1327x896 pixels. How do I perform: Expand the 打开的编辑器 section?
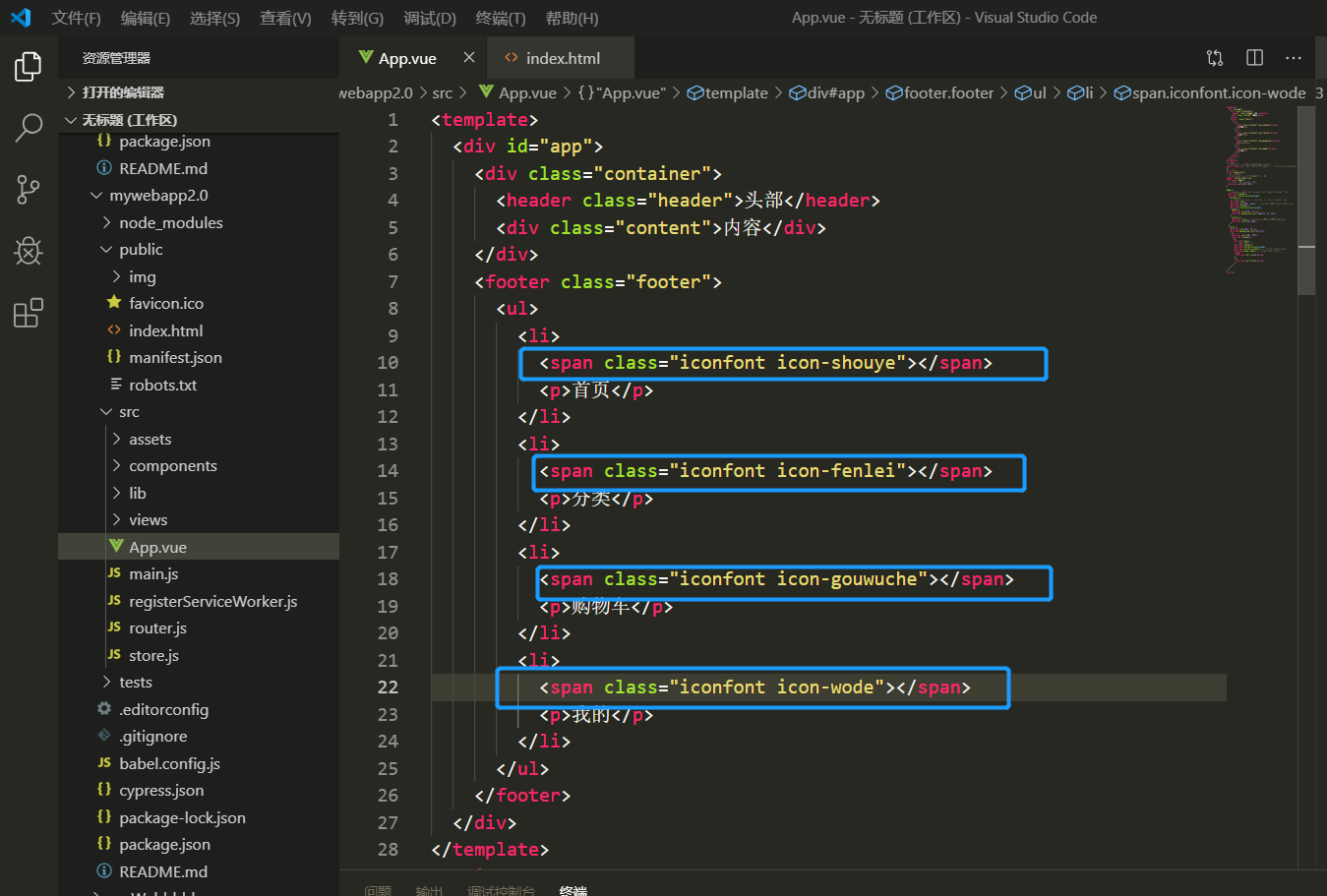(x=123, y=92)
